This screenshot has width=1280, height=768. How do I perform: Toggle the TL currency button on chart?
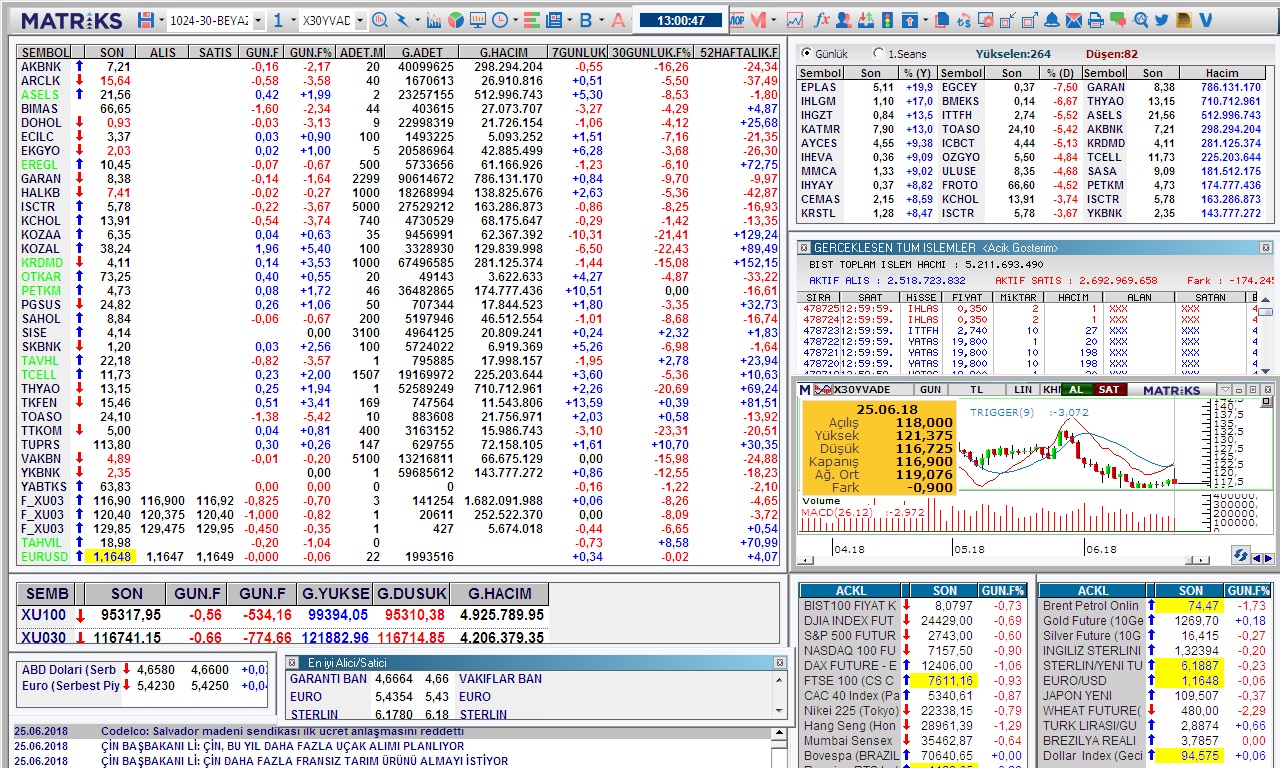point(977,390)
